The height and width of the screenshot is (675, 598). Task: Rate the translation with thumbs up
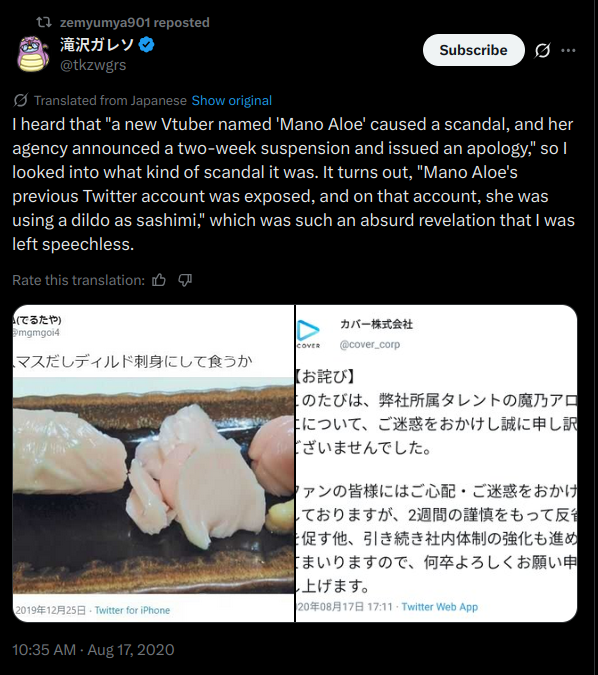point(159,280)
